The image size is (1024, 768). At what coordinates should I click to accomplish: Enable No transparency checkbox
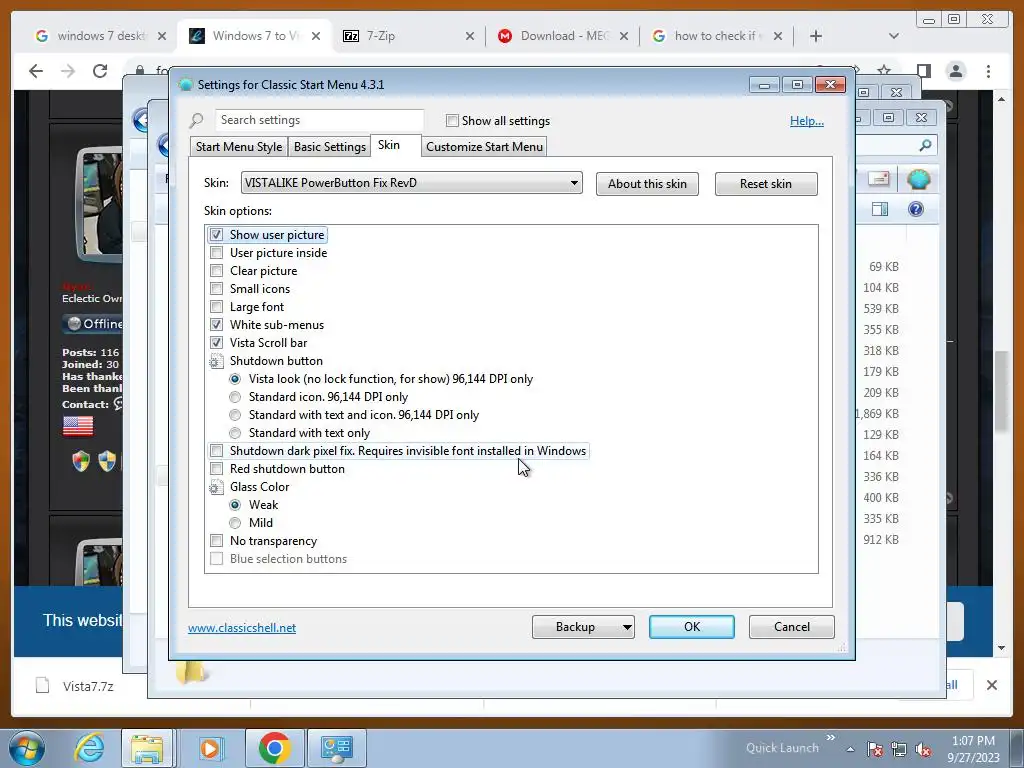click(x=216, y=541)
